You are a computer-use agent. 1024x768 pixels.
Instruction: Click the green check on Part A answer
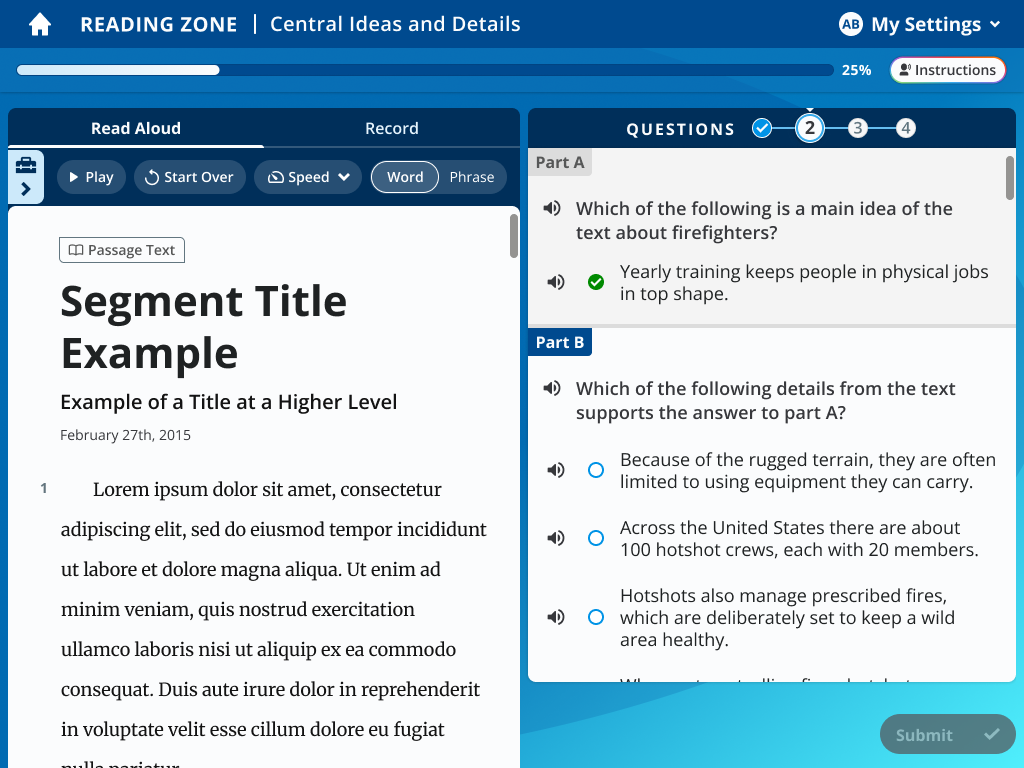pyautogui.click(x=596, y=282)
